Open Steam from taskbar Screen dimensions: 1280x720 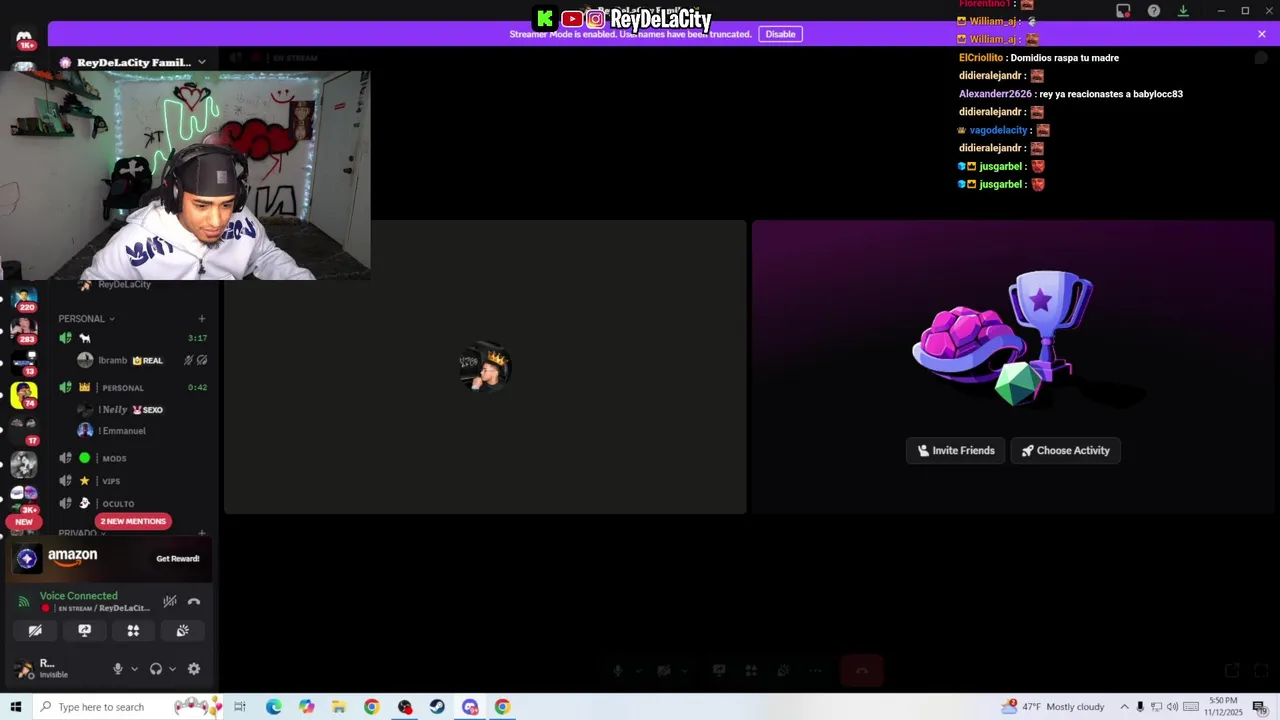point(437,707)
